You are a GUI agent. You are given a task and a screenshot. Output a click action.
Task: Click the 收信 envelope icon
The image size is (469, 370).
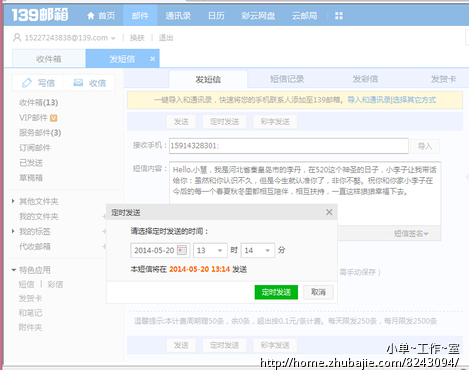(x=78, y=82)
